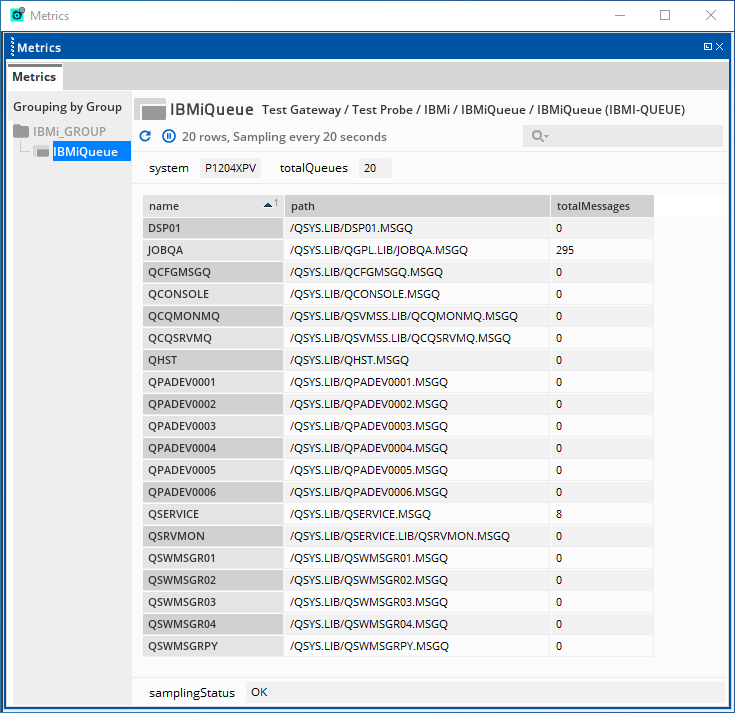
Task: Click the panel float icon in Metrics header
Action: pyautogui.click(x=708, y=47)
